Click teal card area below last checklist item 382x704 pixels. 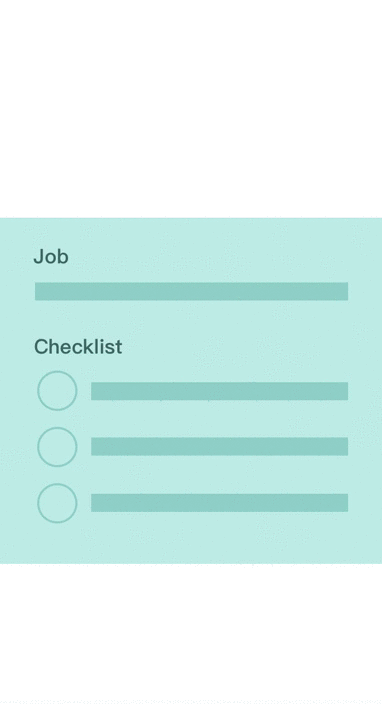191,543
